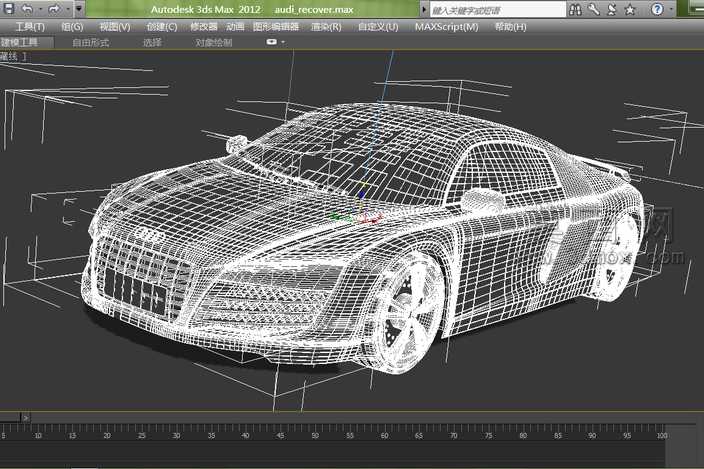Click the timeline at frame 10
The image size is (704, 469).
tap(38, 435)
